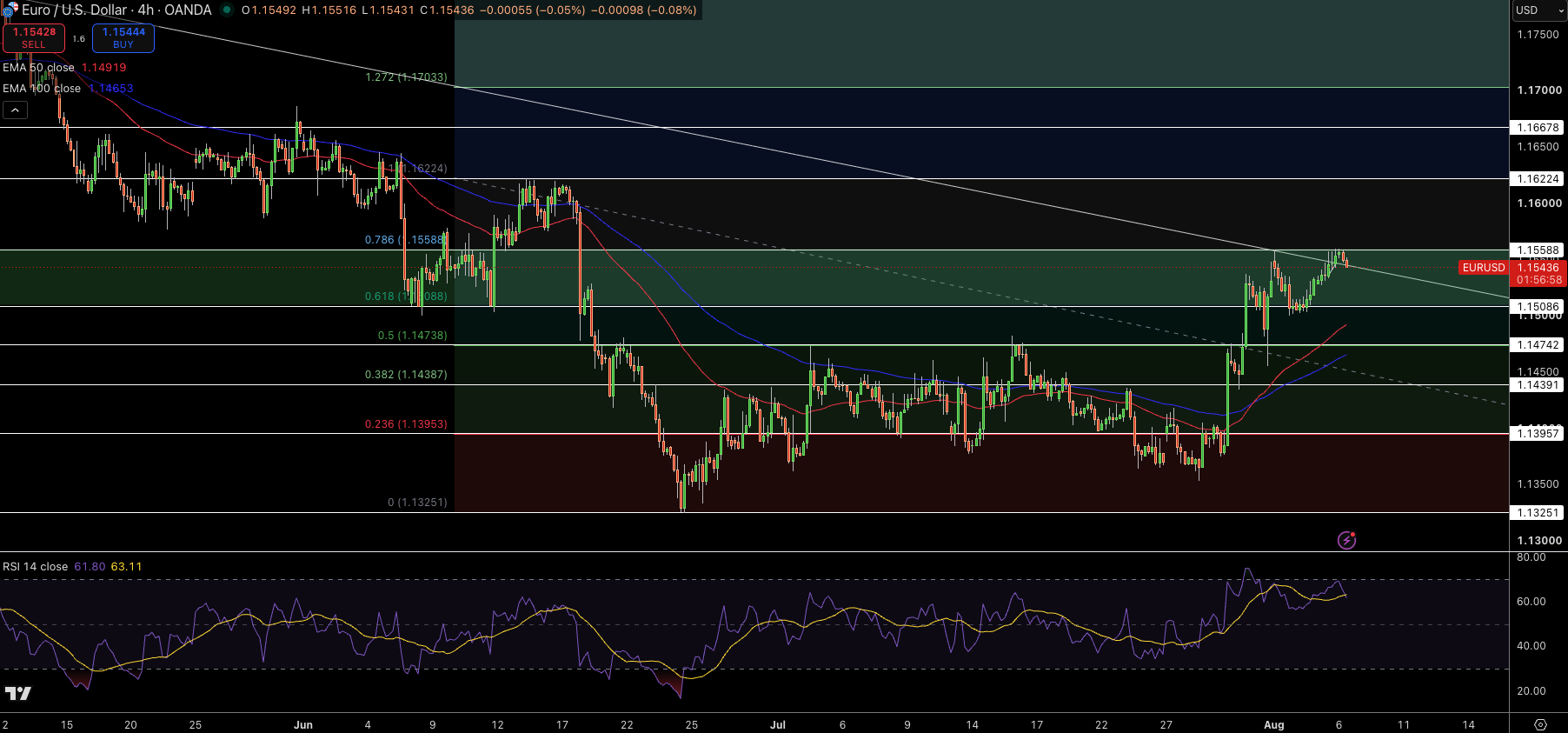Click the 1.272 (1.17033) Fibonacci label

(x=406, y=77)
